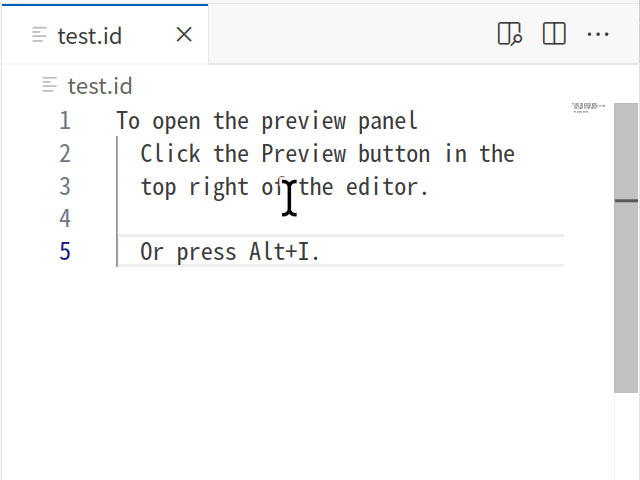The image size is (640, 480).
Task: Click the file icon in test.id tab
Action: 39,35
